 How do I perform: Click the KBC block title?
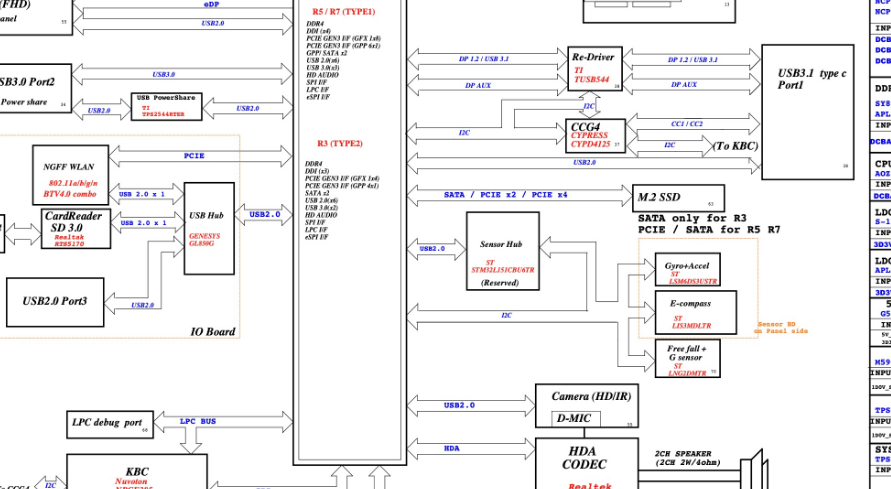point(137,471)
